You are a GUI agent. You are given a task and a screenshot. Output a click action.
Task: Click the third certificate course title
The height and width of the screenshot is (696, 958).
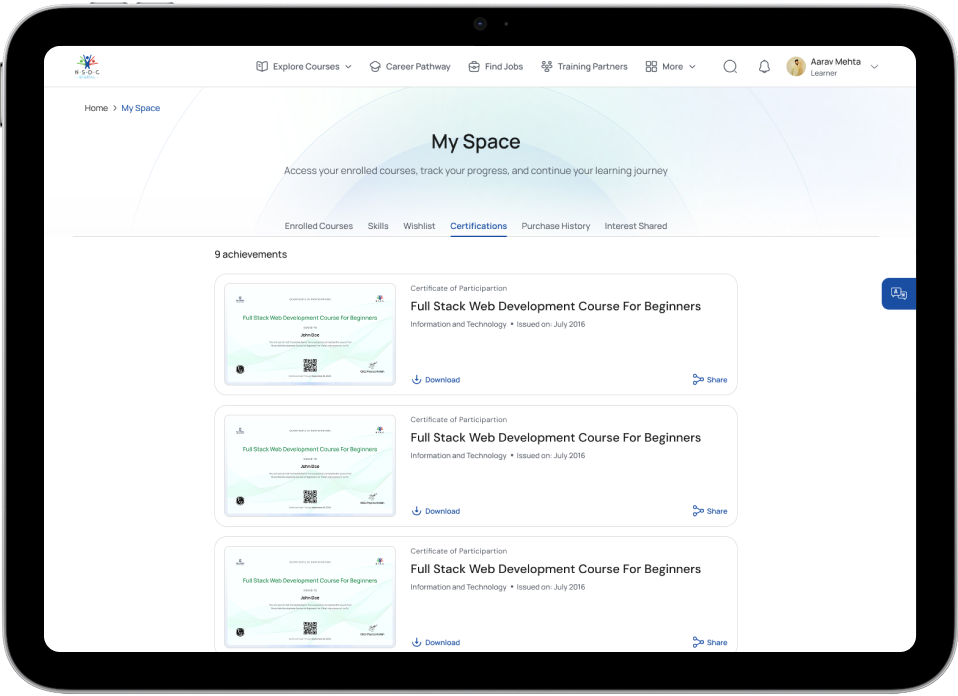[555, 569]
